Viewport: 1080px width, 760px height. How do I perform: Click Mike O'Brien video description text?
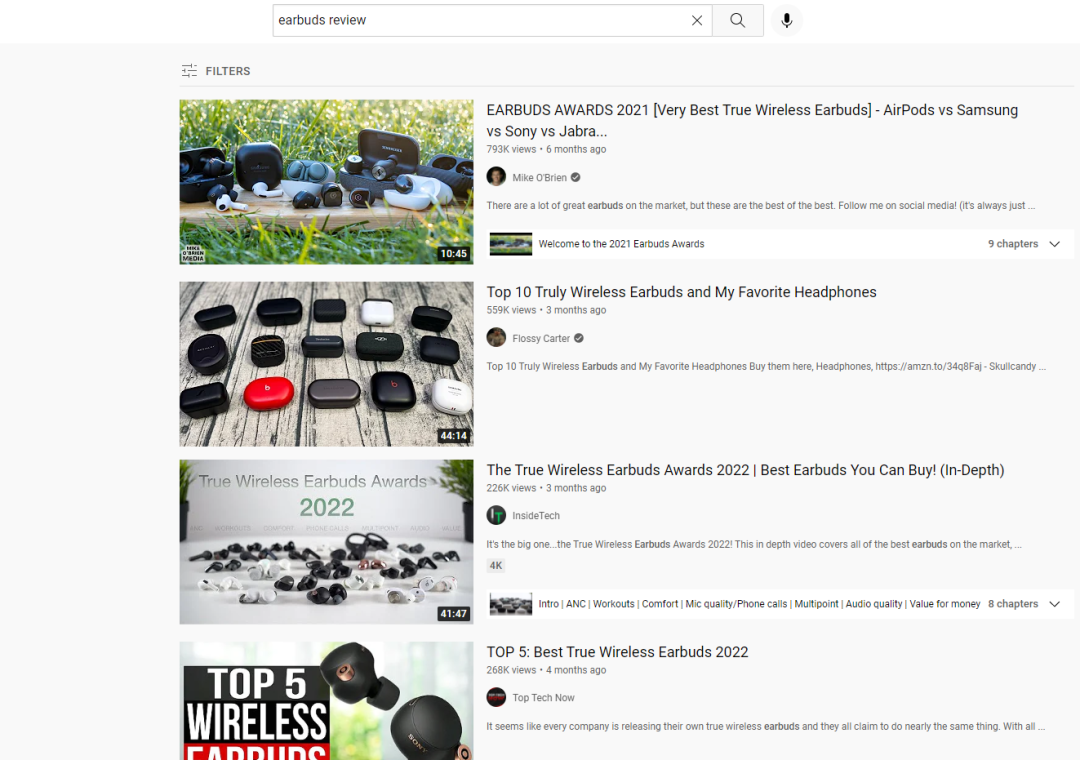click(760, 205)
